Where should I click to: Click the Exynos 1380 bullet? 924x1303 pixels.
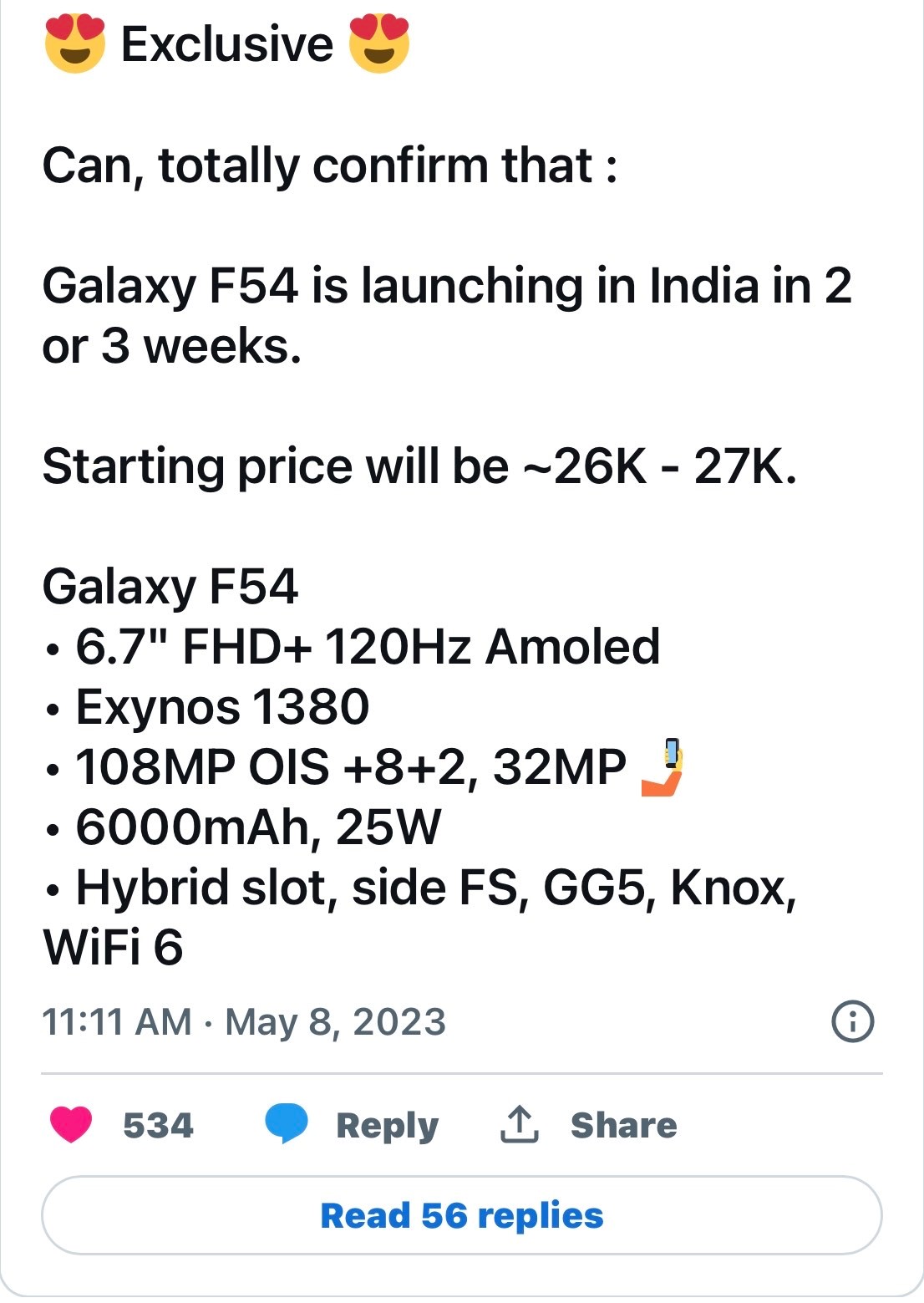point(222,707)
